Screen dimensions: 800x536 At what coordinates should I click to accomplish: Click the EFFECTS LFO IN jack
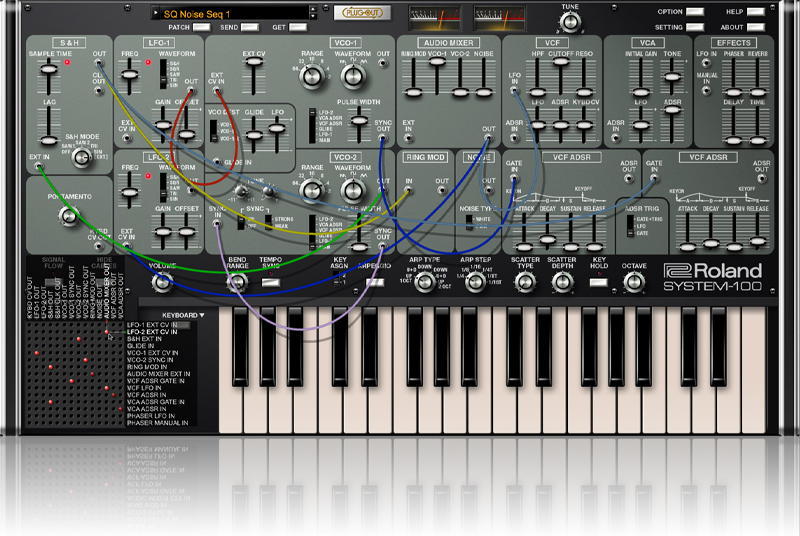(706, 63)
